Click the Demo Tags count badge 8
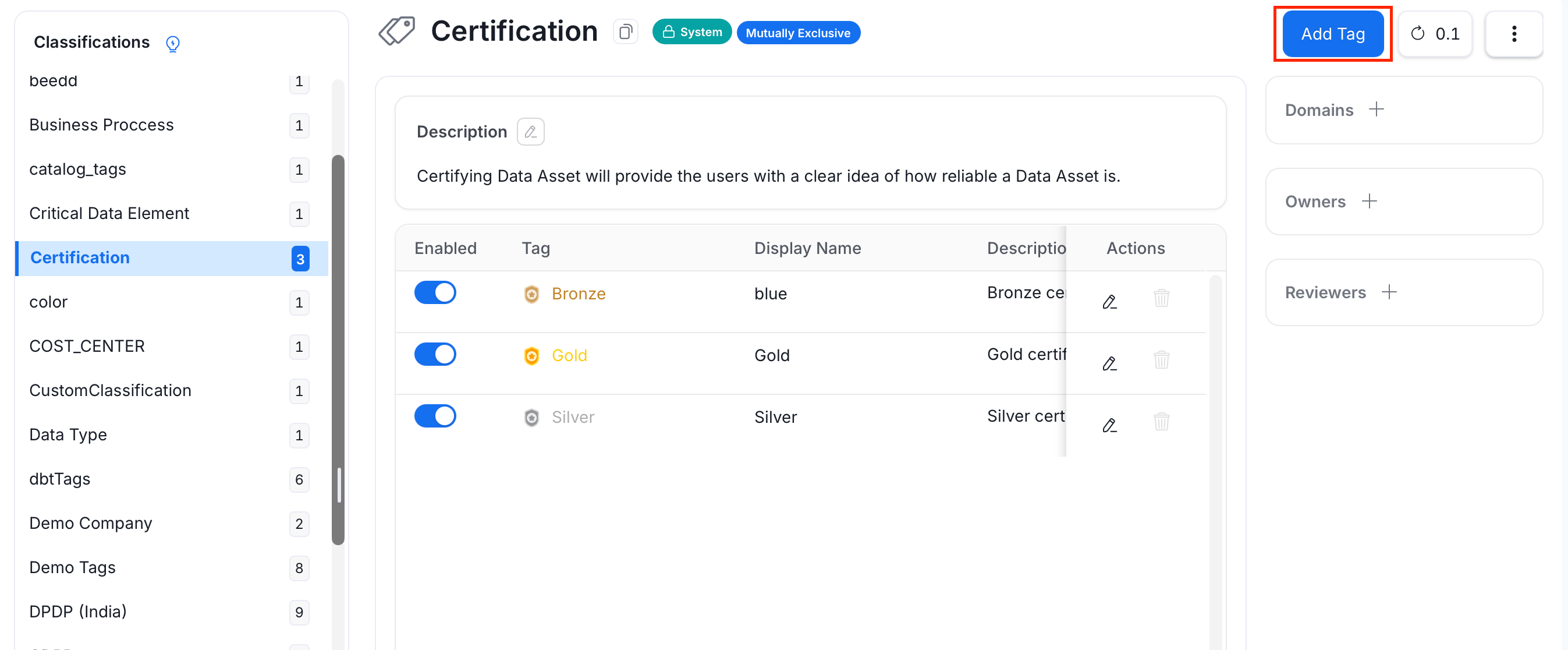 (x=299, y=568)
